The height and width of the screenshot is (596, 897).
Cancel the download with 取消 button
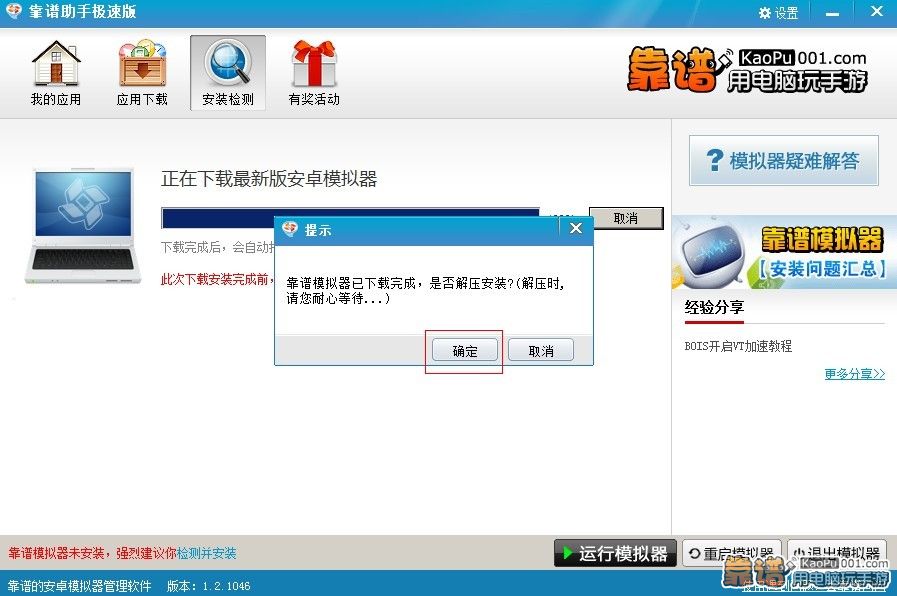[626, 218]
